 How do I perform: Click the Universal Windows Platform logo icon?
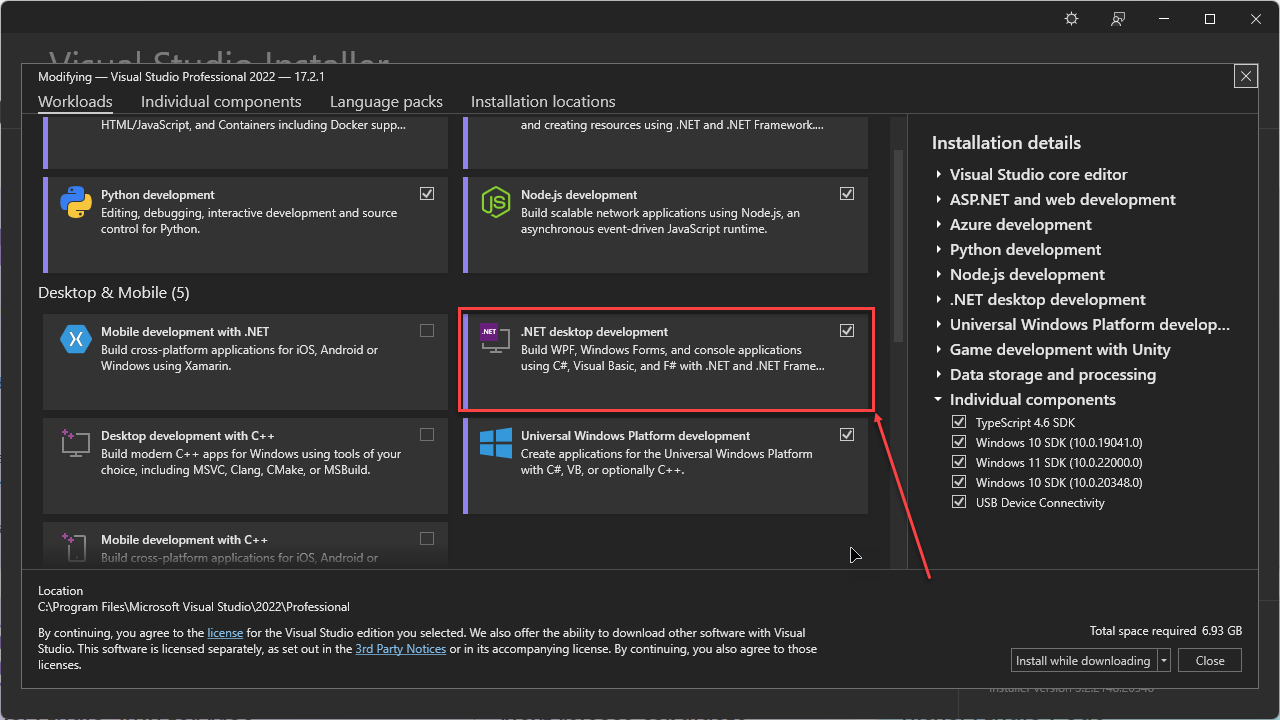496,443
